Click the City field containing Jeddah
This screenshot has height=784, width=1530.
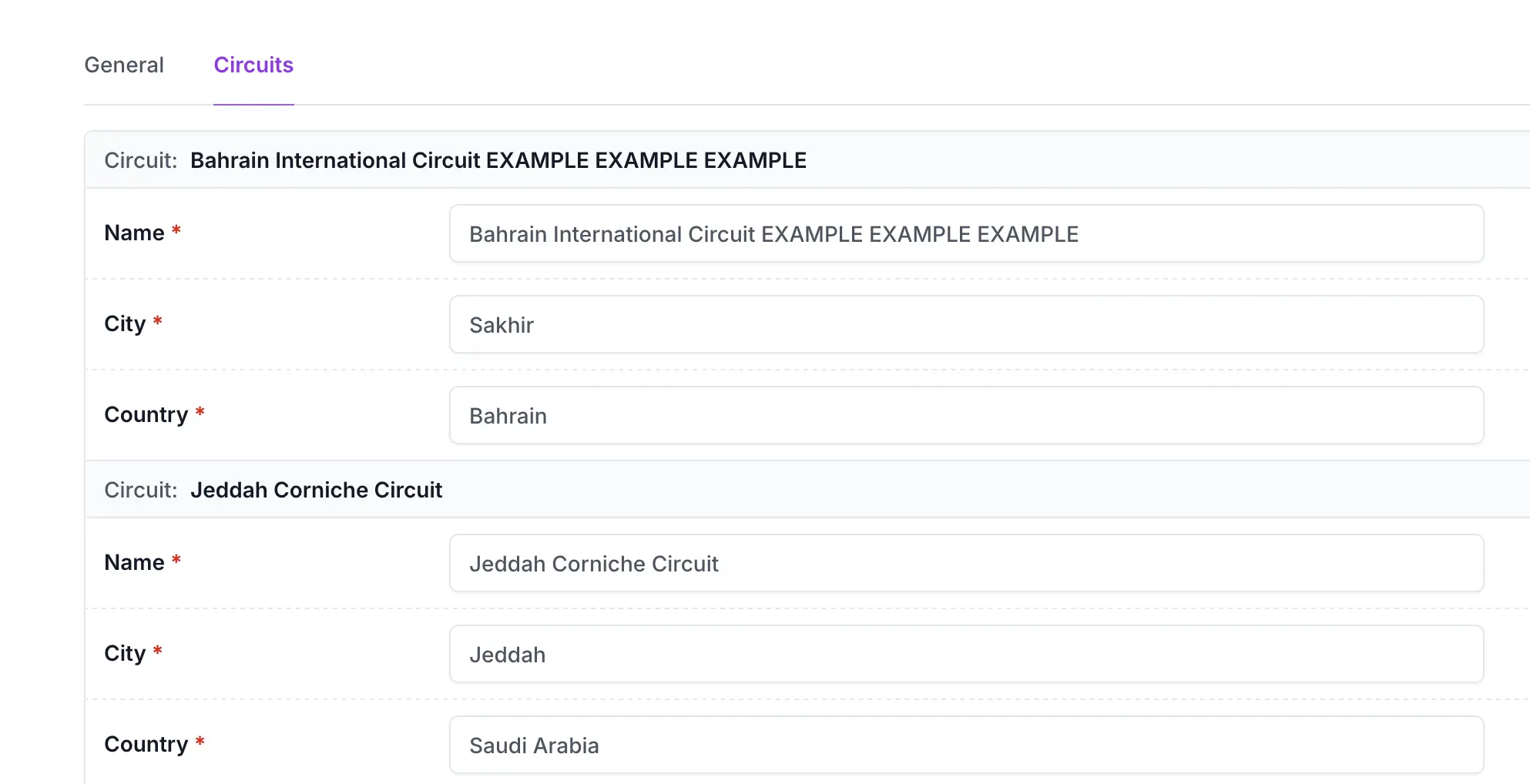(966, 654)
